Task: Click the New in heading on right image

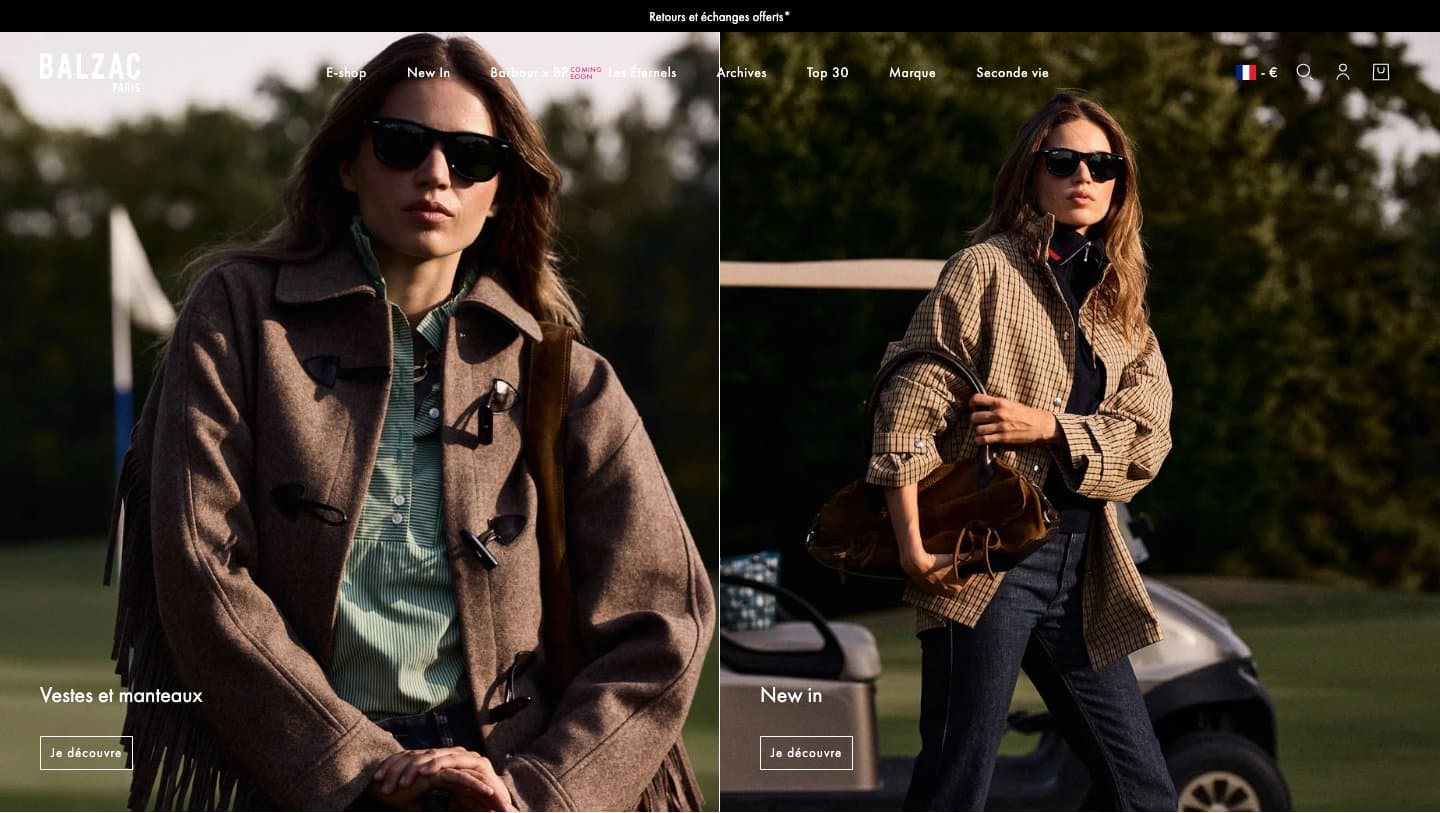Action: point(791,695)
